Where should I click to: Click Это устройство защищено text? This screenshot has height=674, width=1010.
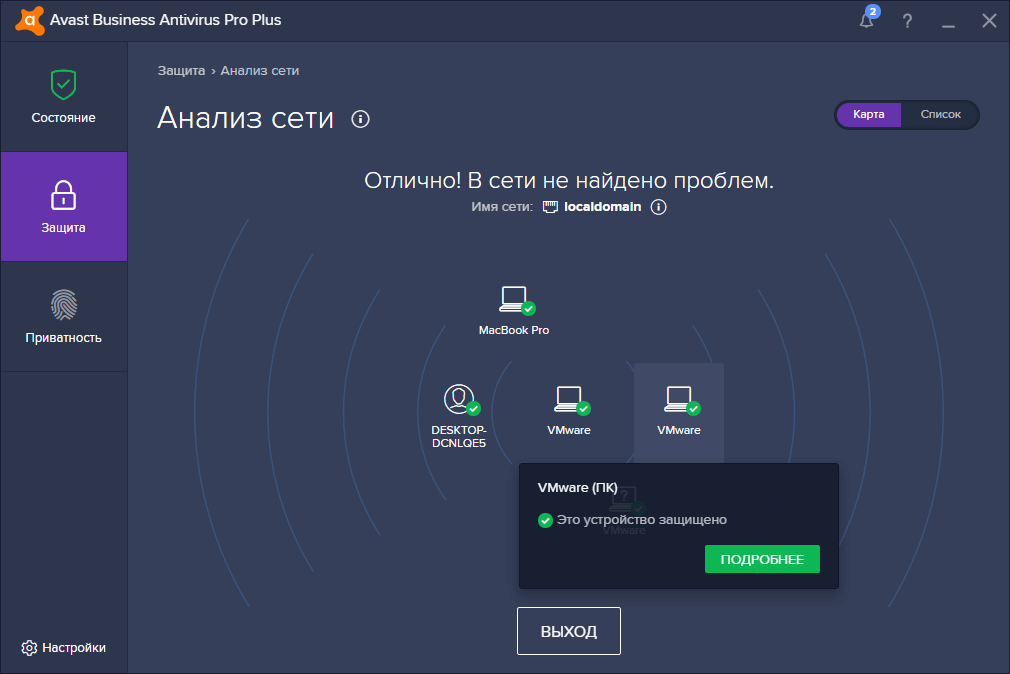click(642, 520)
